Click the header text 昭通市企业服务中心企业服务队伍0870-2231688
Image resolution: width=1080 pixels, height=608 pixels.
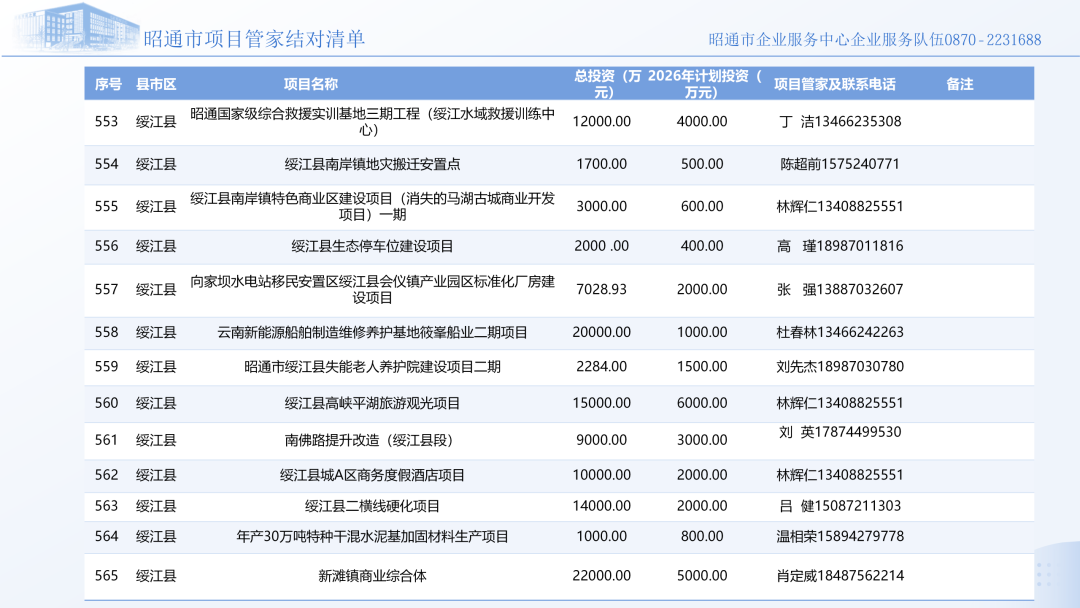point(875,40)
